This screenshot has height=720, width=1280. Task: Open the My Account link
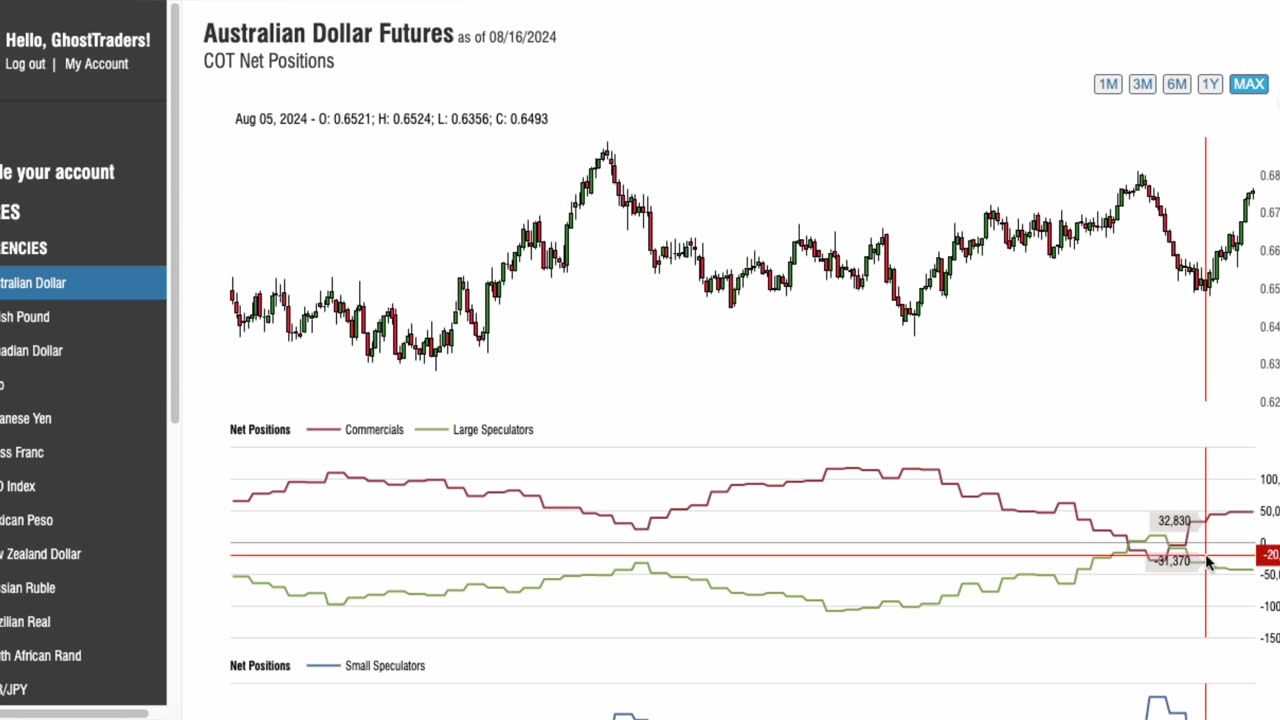[x=96, y=64]
